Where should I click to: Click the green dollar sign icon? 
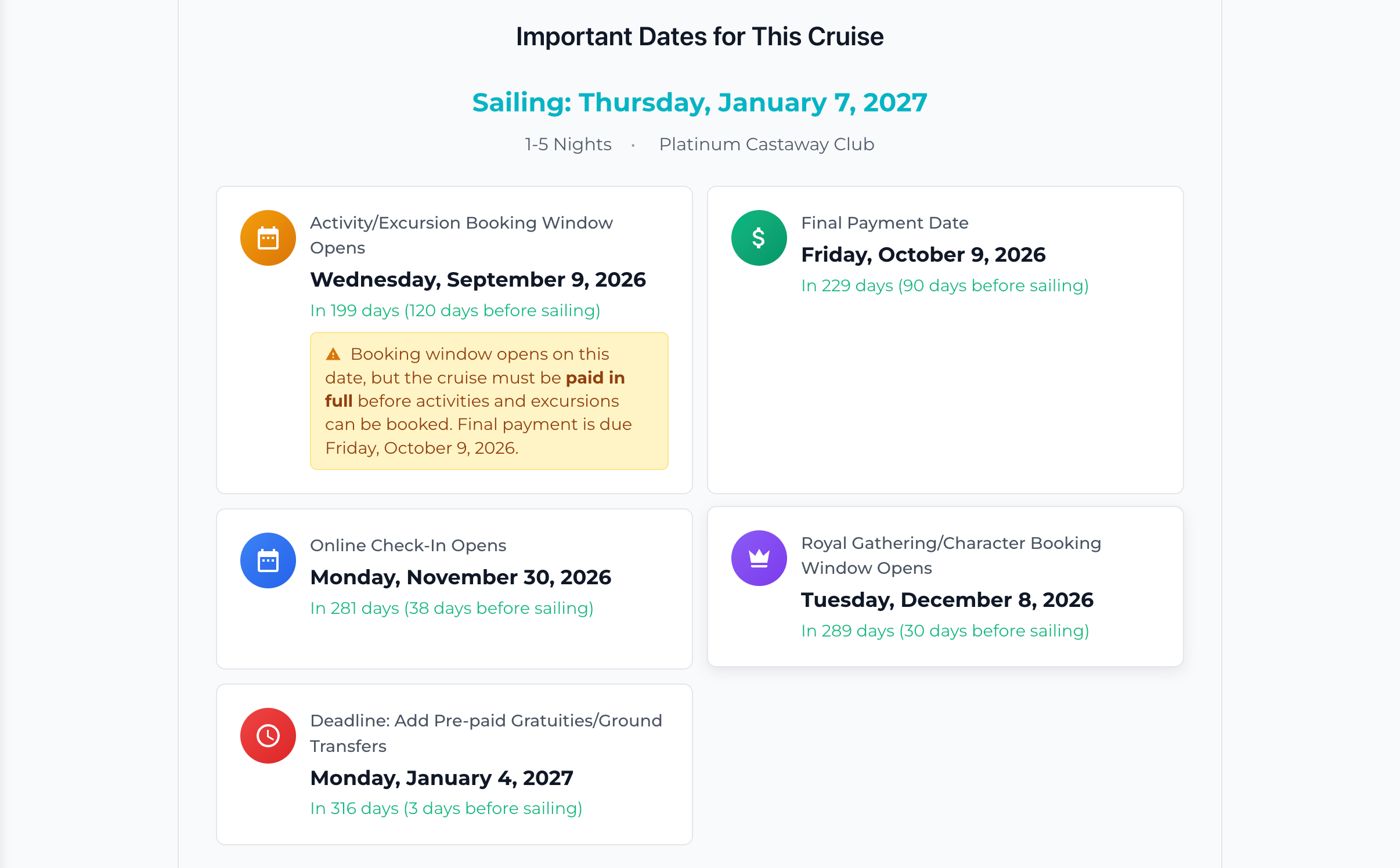click(759, 237)
